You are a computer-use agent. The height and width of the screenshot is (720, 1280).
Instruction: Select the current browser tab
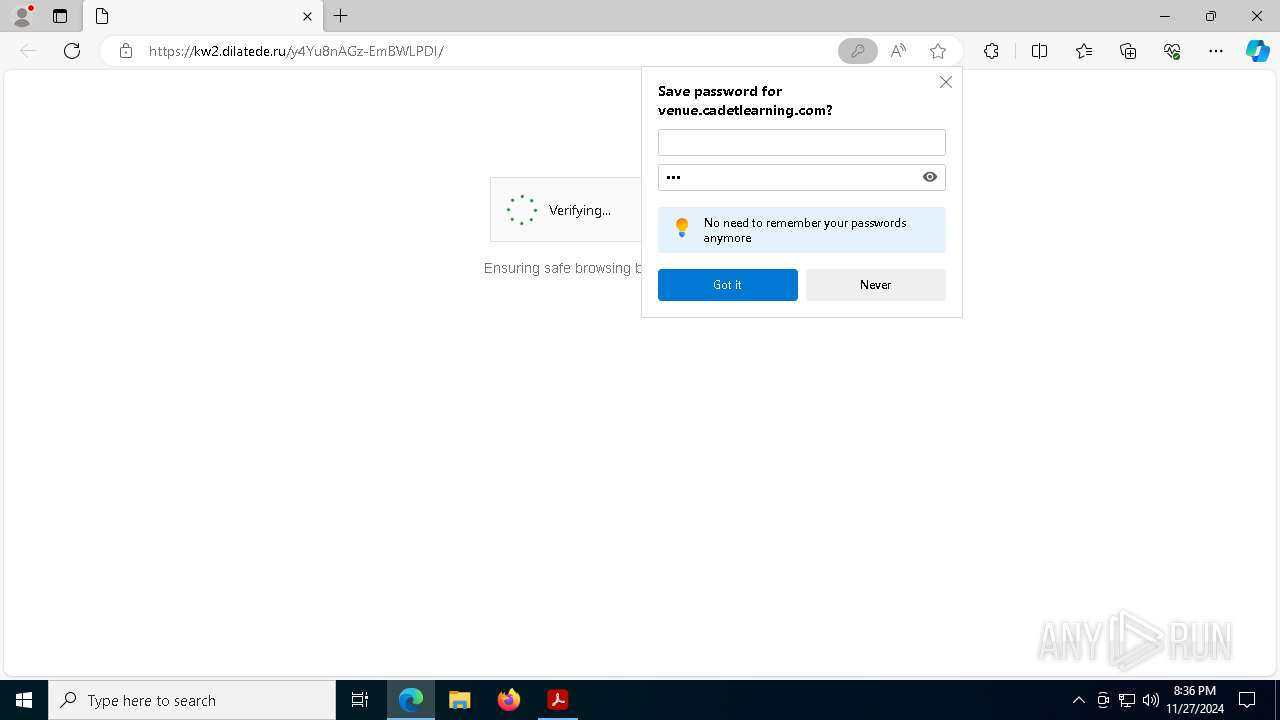pos(203,16)
